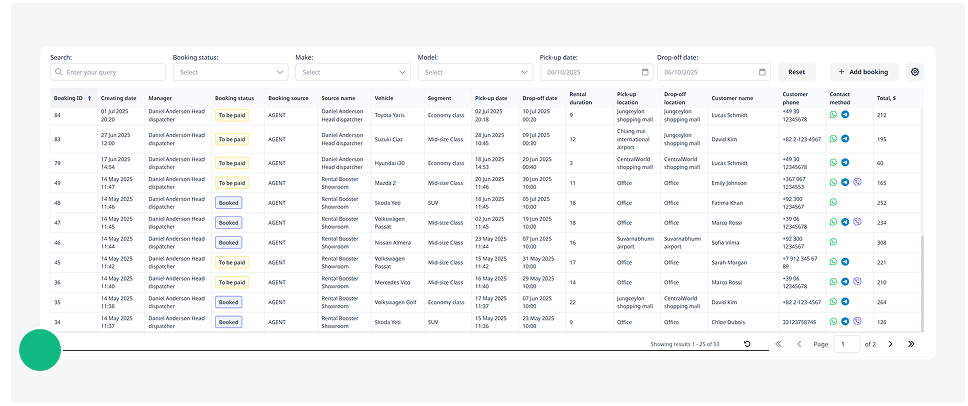This screenshot has height=406, width=968.
Task: Jump to last page double-arrow
Action: (911, 344)
